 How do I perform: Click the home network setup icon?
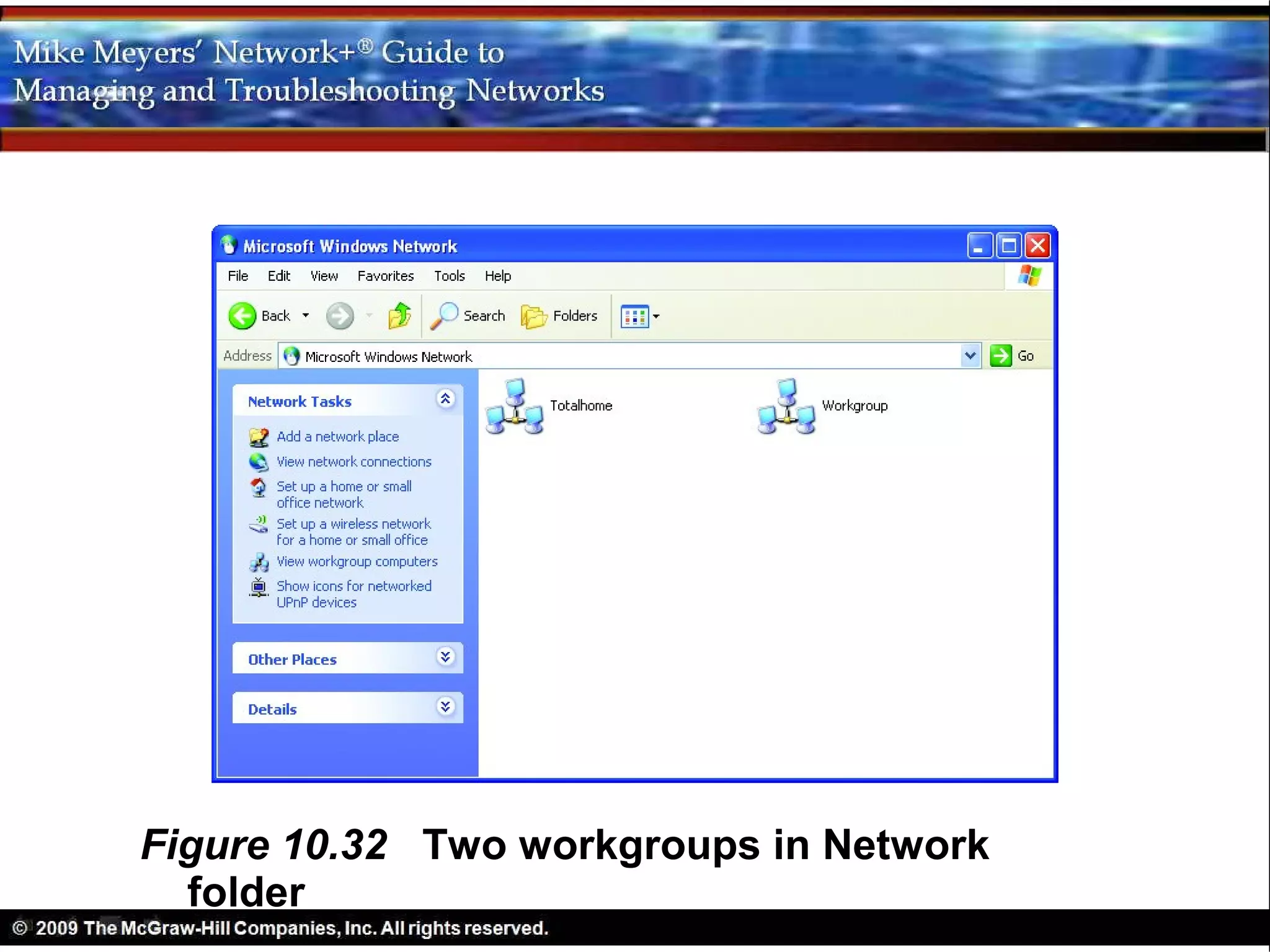(x=259, y=487)
